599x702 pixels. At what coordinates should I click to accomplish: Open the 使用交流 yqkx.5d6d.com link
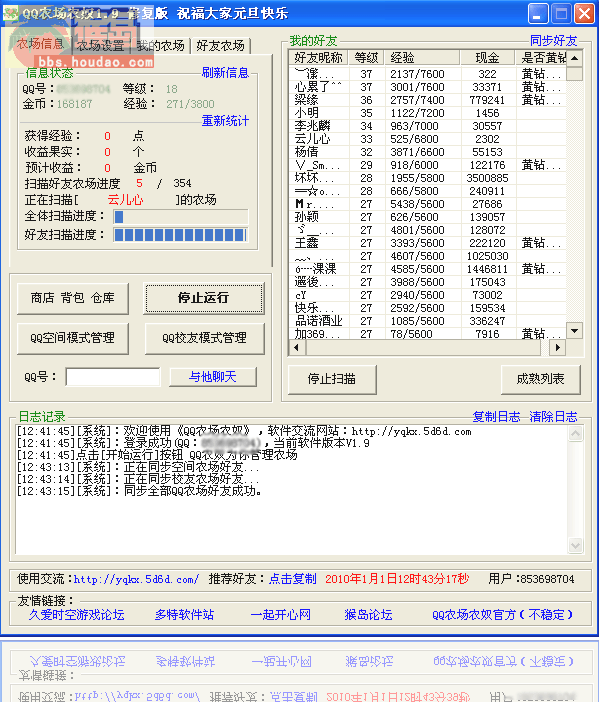136,579
